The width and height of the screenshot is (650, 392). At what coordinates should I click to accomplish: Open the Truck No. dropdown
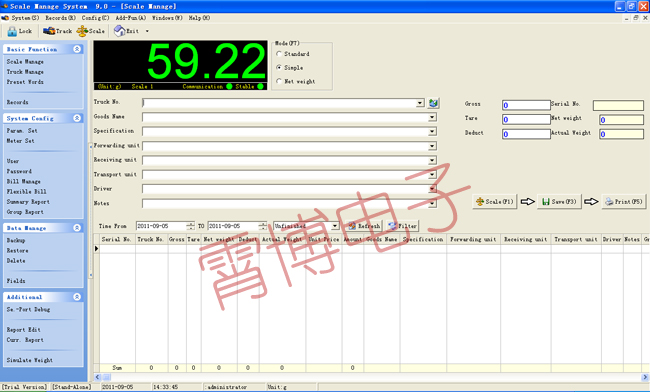(420, 103)
